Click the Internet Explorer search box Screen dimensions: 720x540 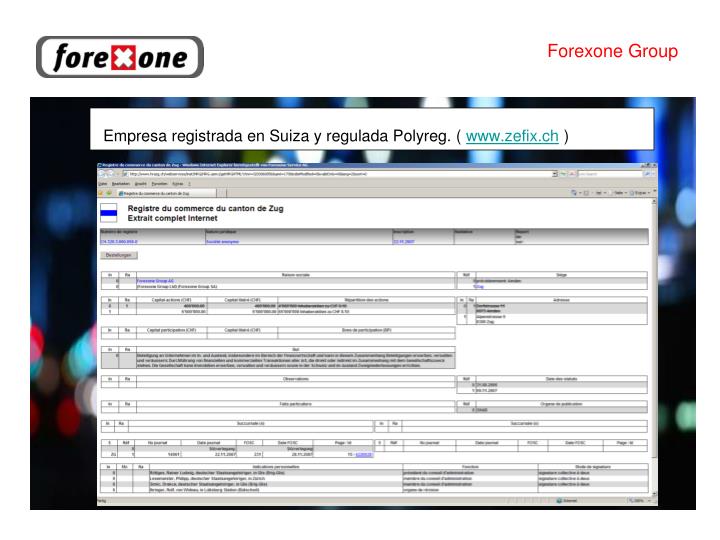coord(610,174)
